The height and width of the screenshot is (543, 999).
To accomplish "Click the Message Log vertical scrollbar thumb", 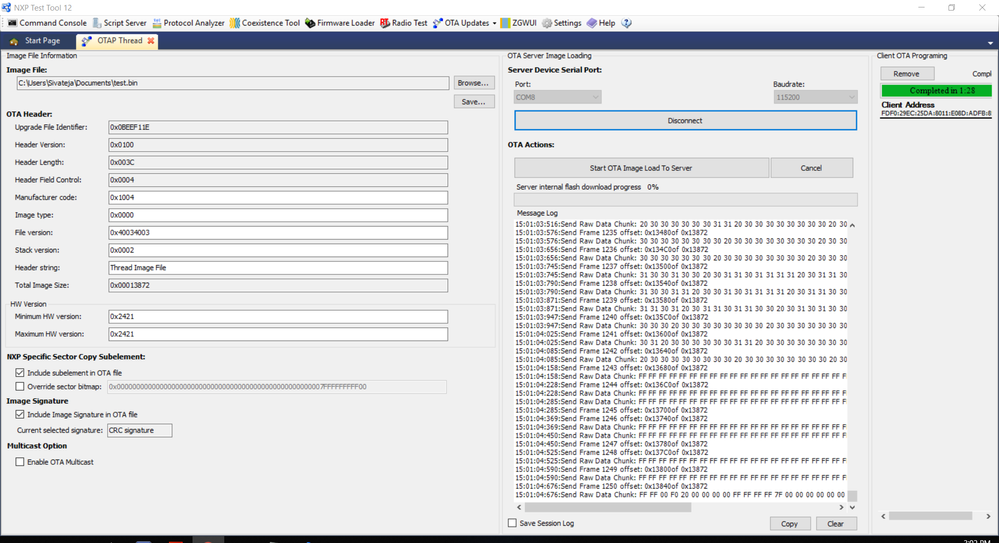I will [x=852, y=496].
